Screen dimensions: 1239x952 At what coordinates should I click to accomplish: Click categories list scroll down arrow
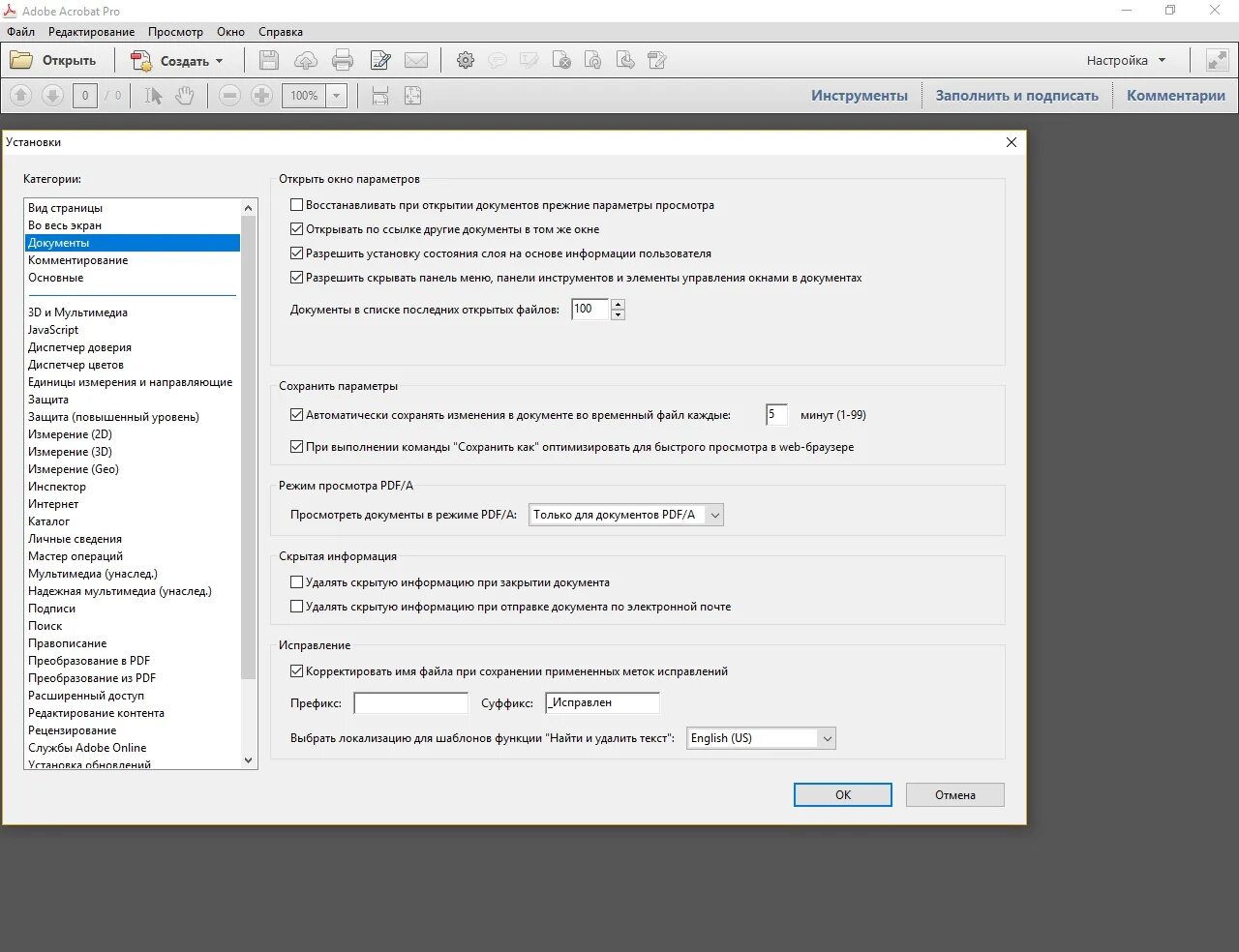pos(249,760)
